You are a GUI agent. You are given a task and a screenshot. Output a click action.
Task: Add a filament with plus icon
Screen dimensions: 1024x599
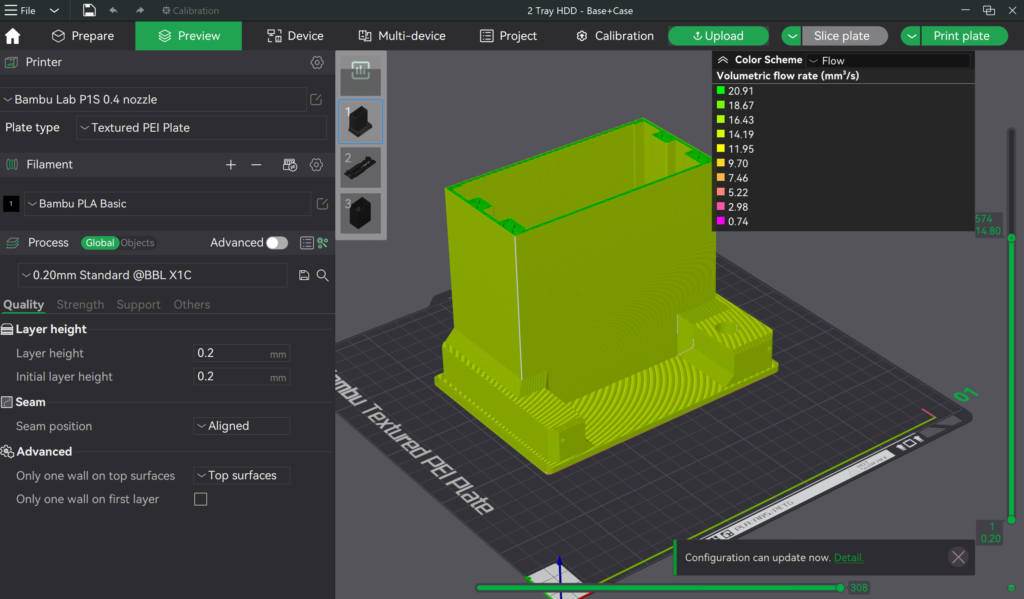(x=231, y=164)
